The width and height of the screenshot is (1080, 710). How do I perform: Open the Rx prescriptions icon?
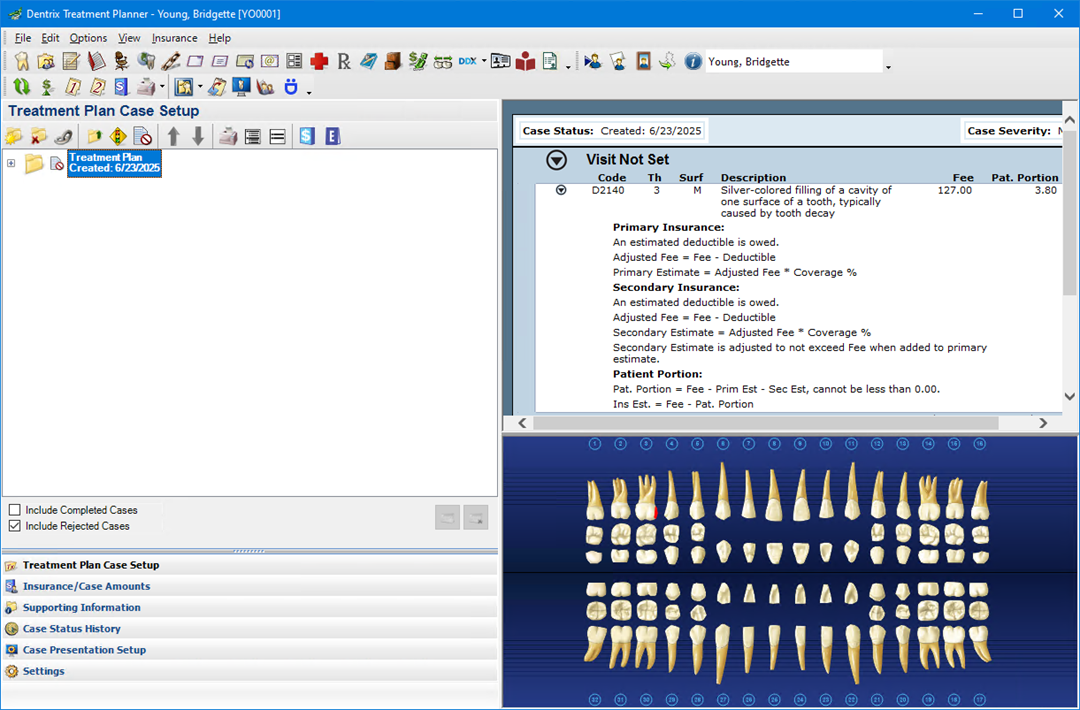point(344,62)
